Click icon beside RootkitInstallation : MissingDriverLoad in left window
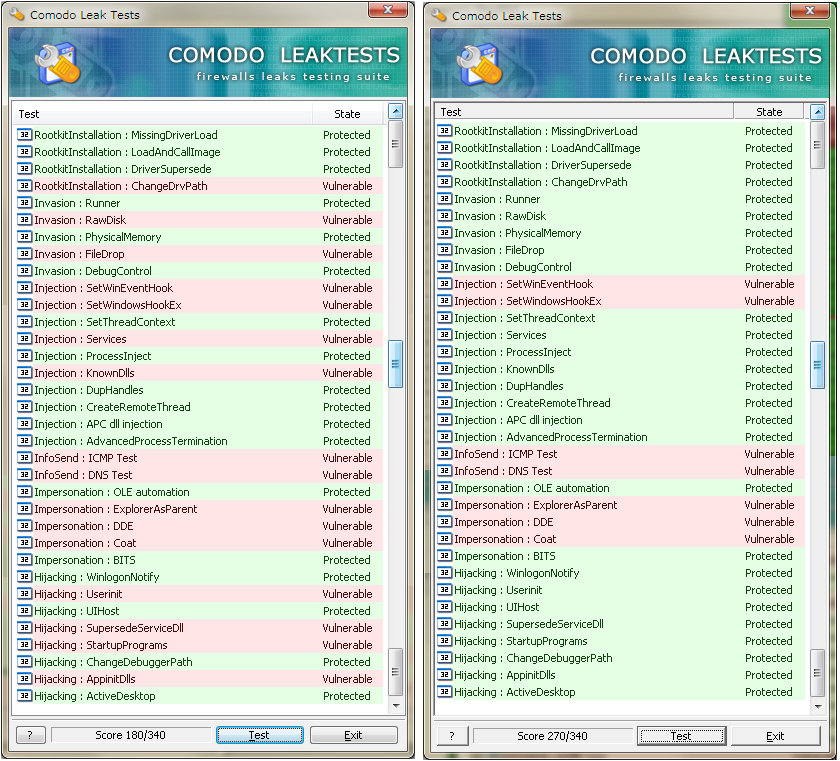Viewport: 840px width, 761px height. [x=24, y=134]
